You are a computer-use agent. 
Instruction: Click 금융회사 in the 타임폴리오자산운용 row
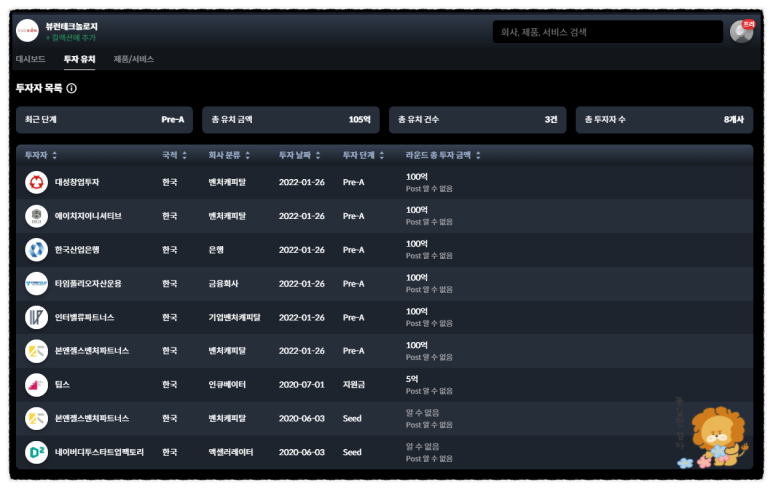(x=223, y=283)
